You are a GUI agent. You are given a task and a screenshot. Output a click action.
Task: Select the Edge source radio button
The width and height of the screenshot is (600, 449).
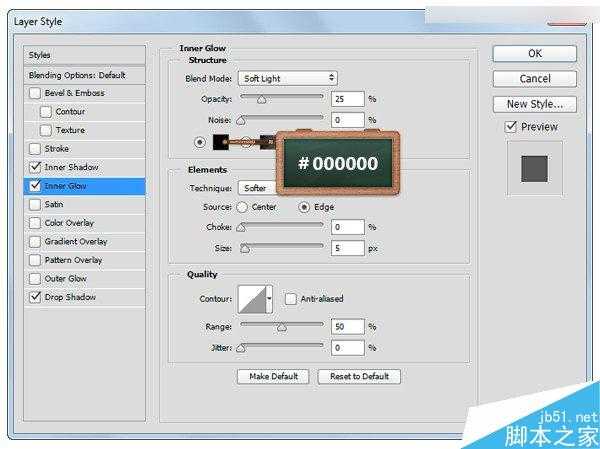304,207
